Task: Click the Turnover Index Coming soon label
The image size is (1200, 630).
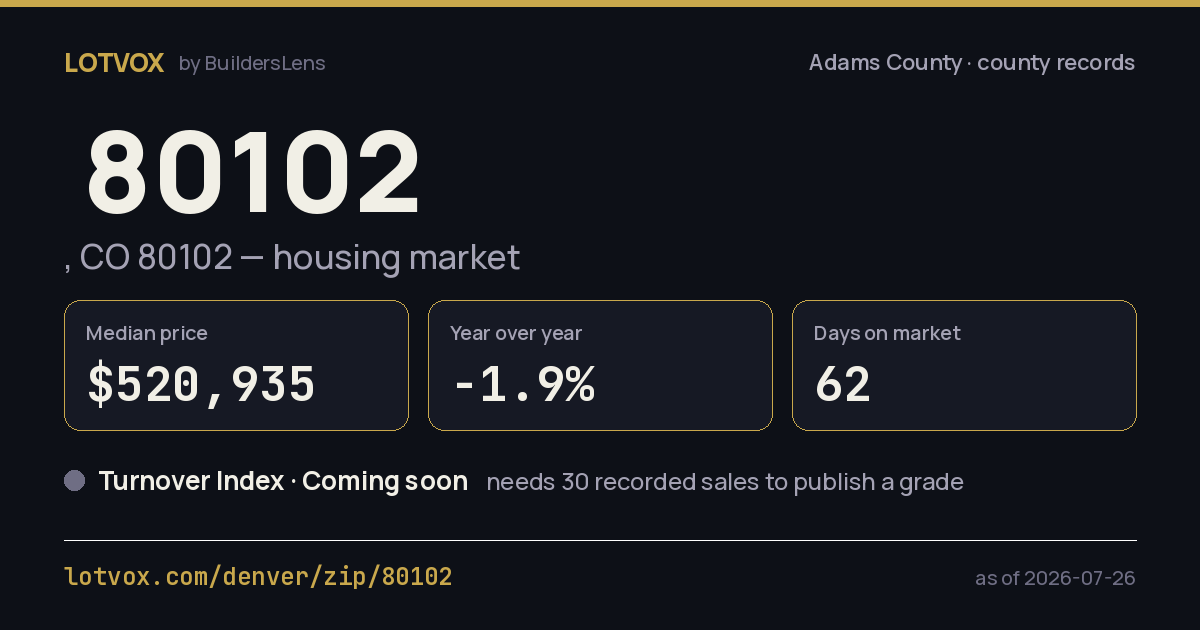Action: [x=283, y=481]
